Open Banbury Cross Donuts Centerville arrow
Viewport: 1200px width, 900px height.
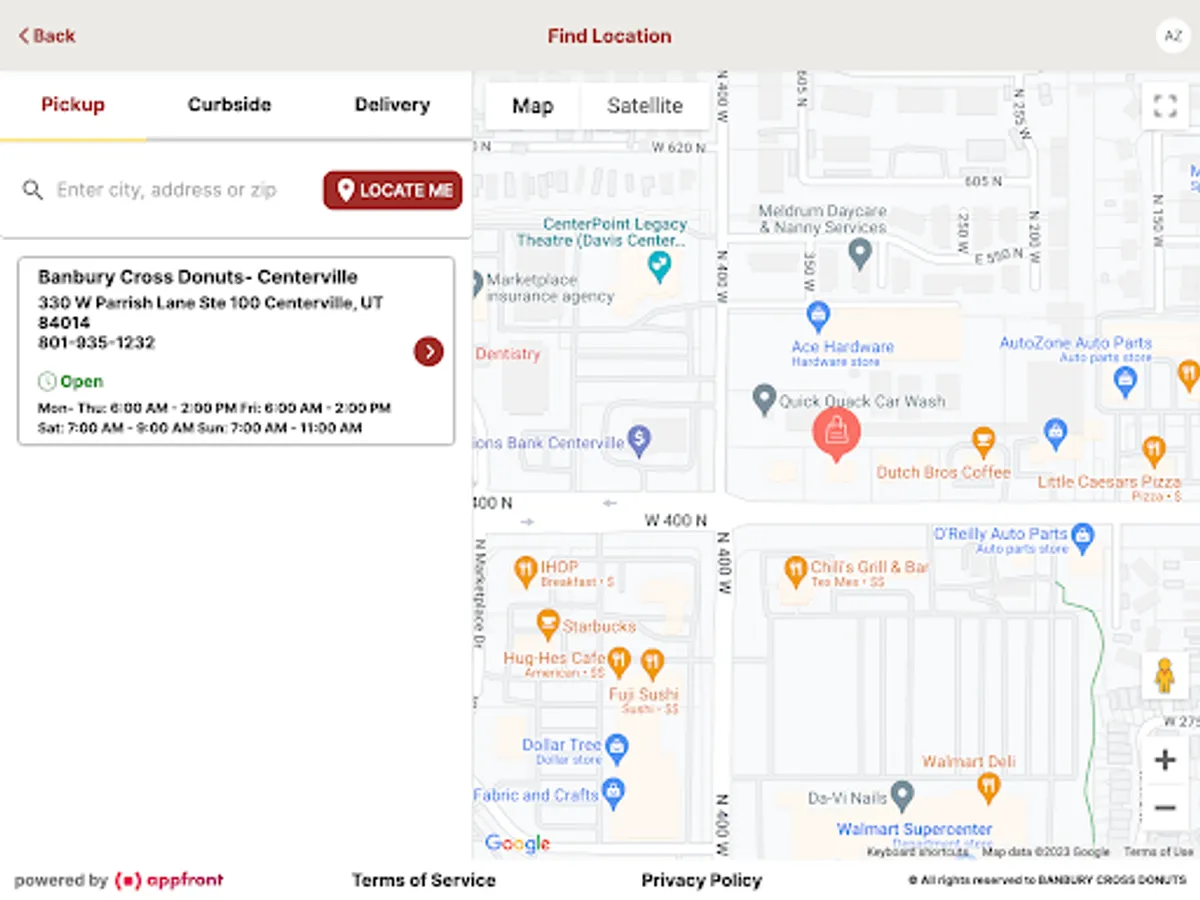point(428,351)
